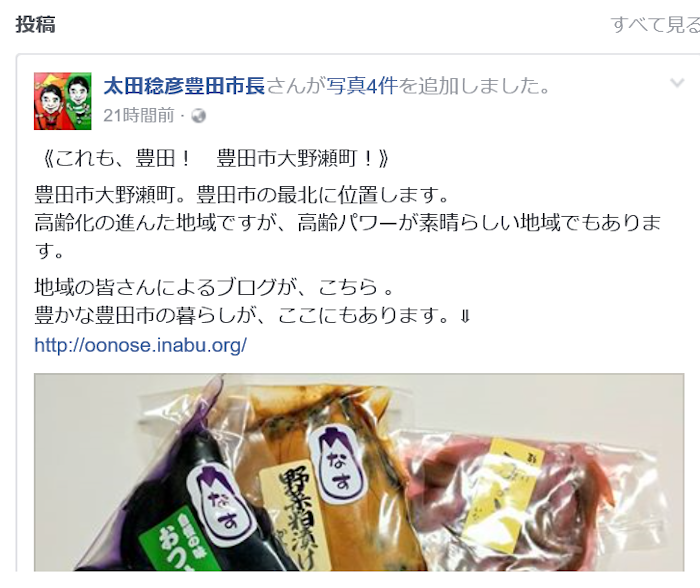Click the なす sticker on the brown package
Image resolution: width=700 pixels, height=588 pixels.
click(x=338, y=463)
